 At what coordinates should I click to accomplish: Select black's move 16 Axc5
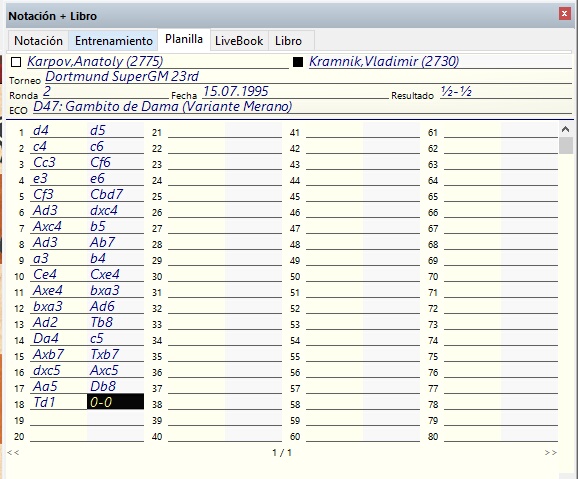coord(104,371)
